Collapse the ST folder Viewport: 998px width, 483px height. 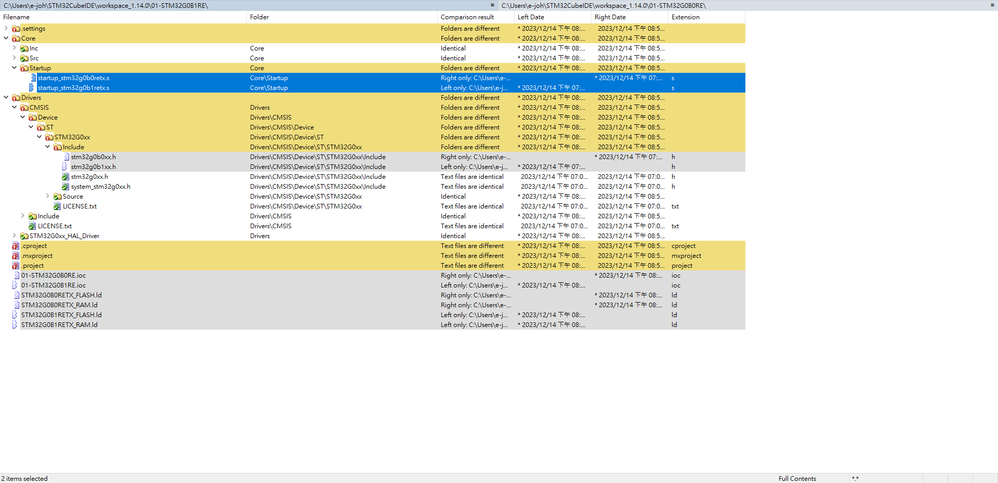(31, 127)
